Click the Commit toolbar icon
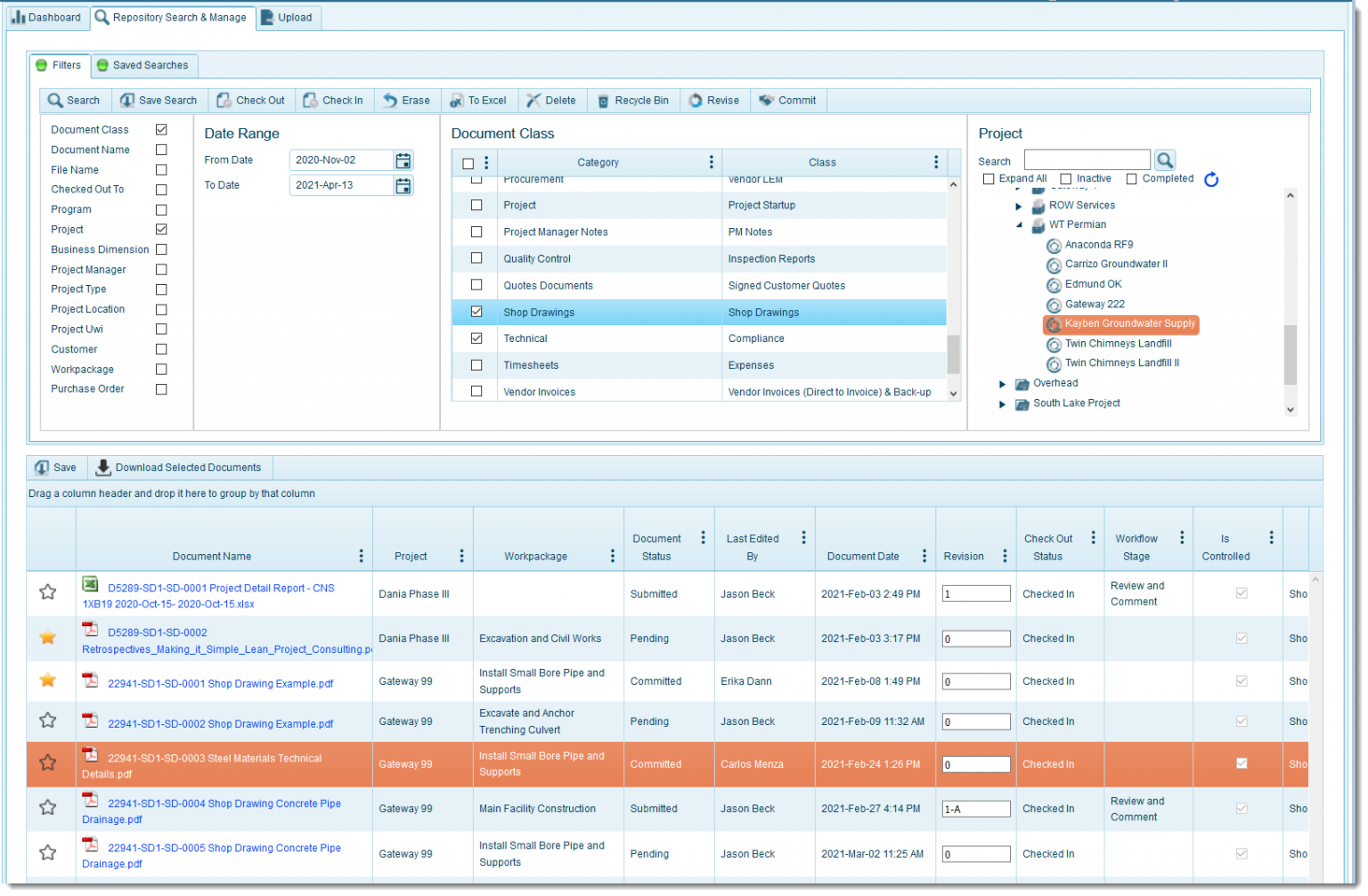 [766, 100]
